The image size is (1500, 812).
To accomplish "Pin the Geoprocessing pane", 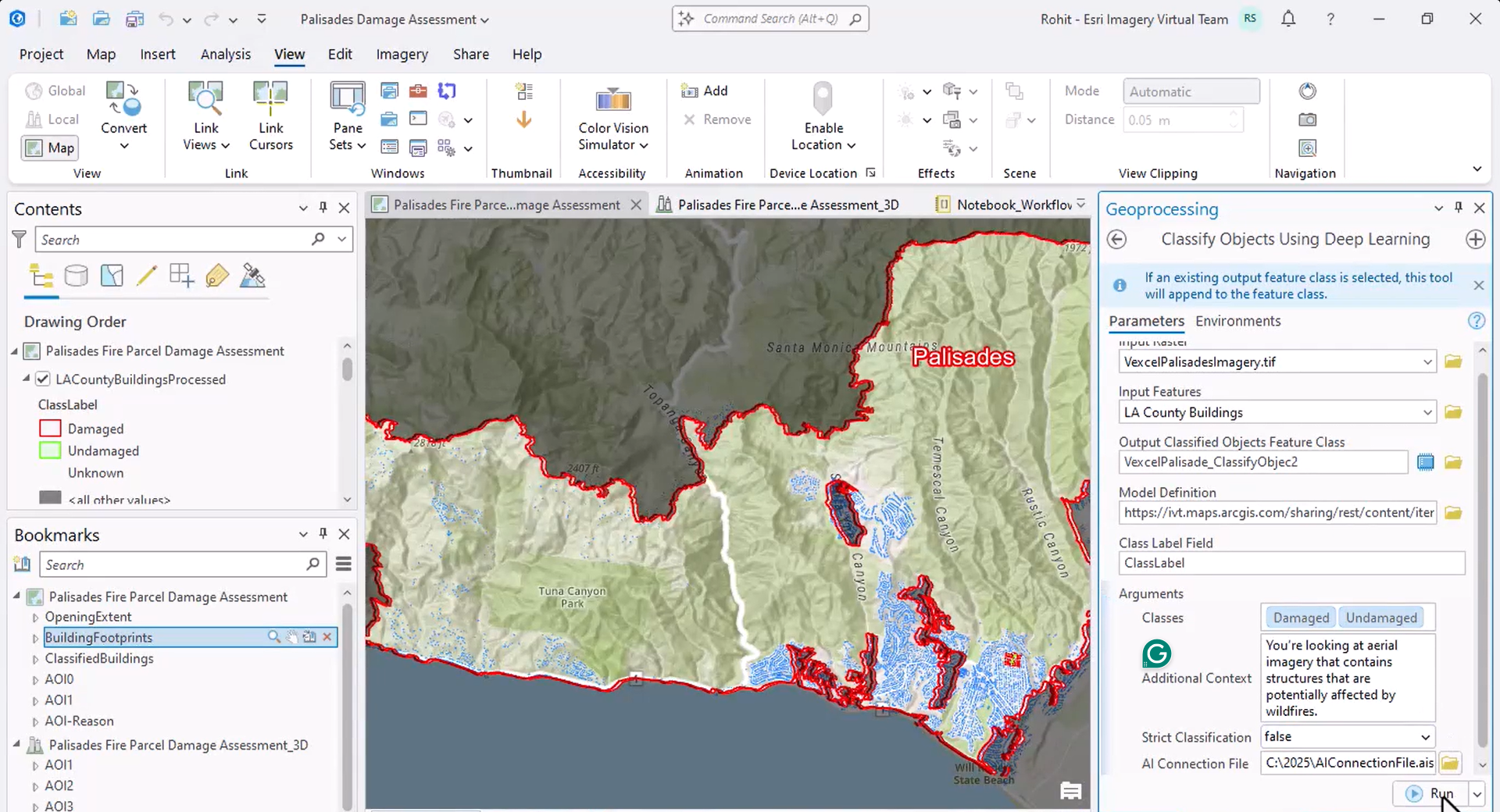I will click(x=1458, y=208).
